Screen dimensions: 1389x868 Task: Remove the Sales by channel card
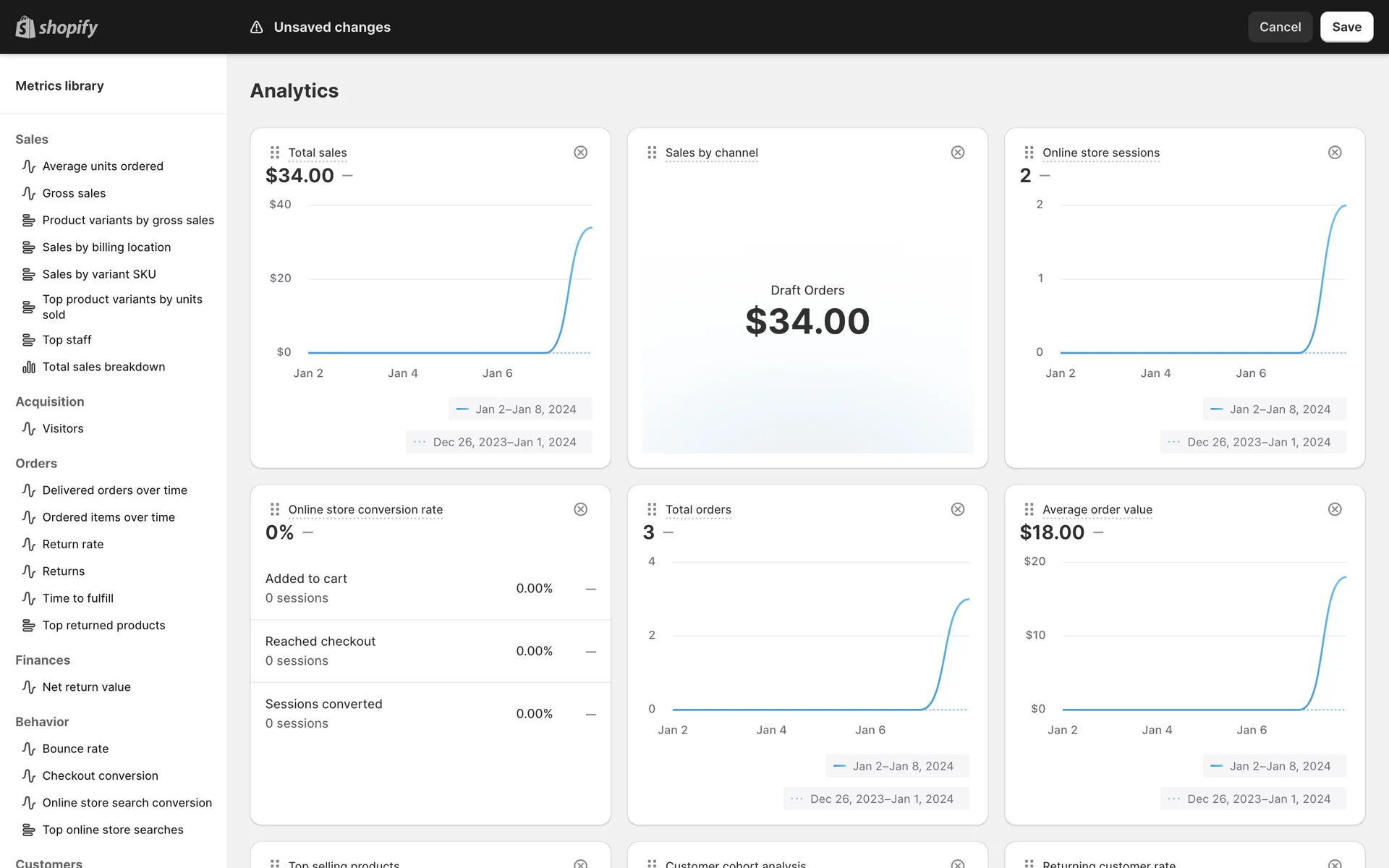coord(957,153)
